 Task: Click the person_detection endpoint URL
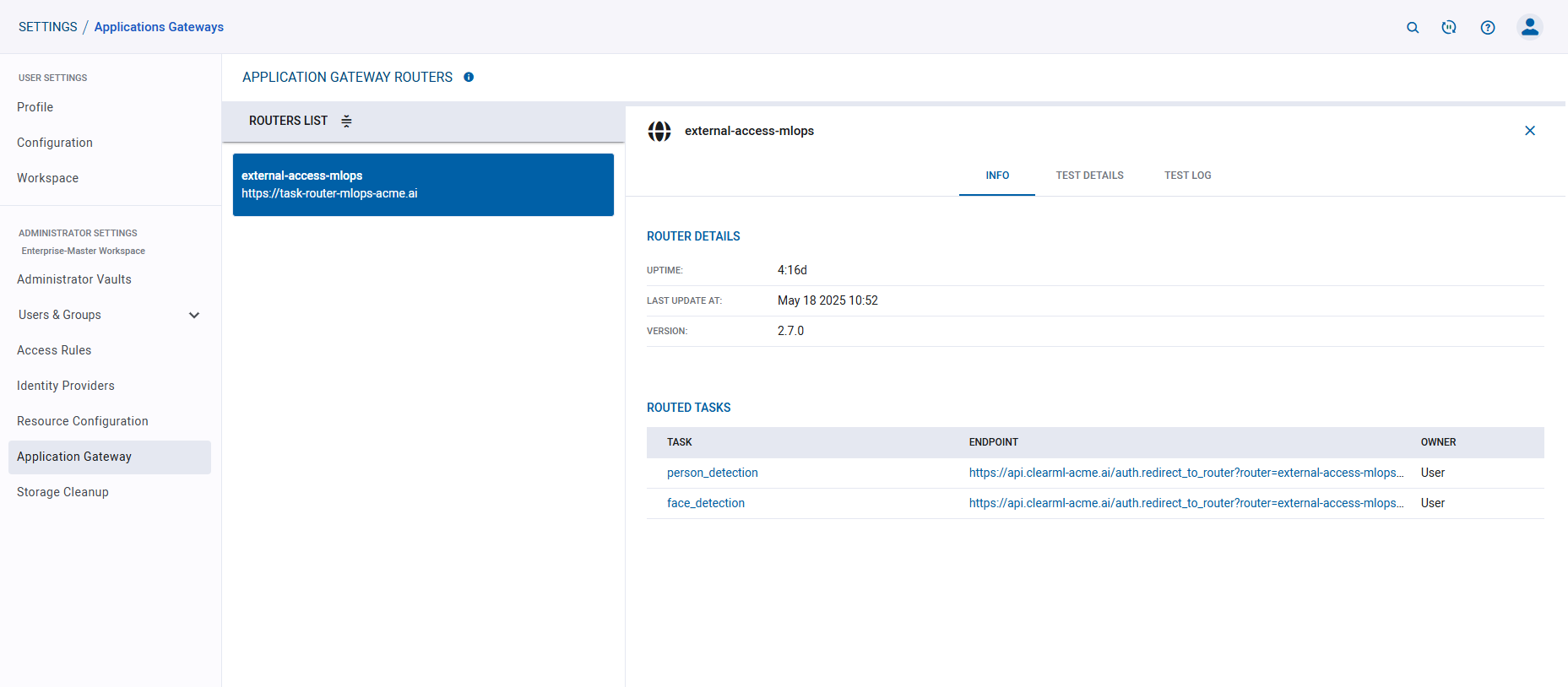tap(1185, 473)
